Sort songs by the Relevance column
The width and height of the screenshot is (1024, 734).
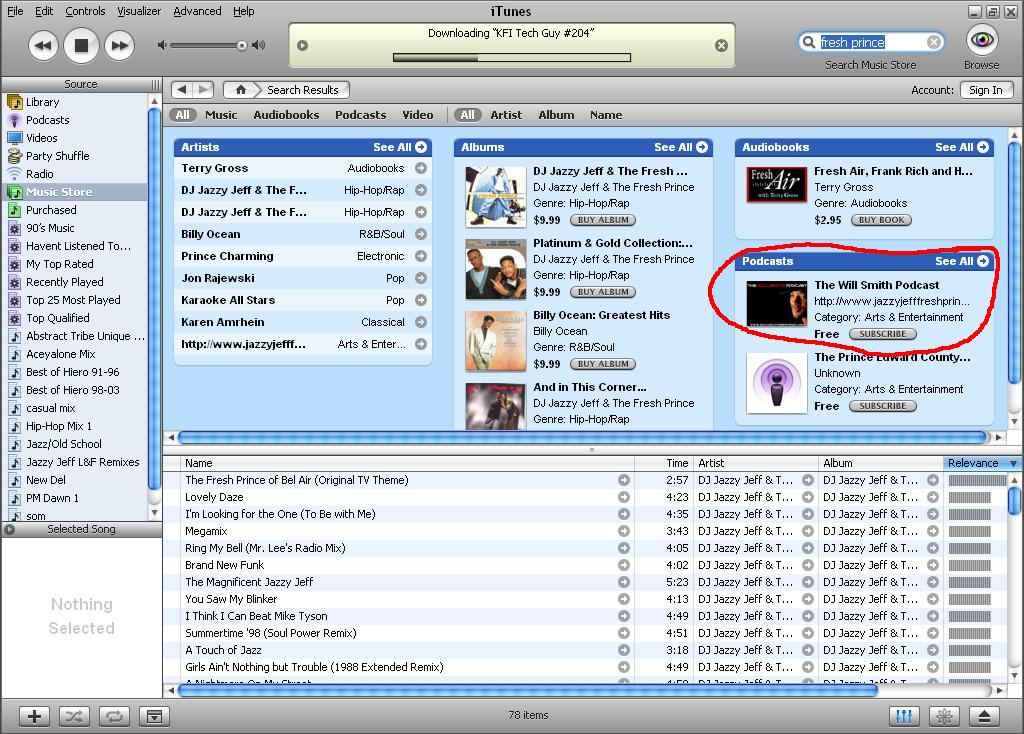pyautogui.click(x=982, y=463)
